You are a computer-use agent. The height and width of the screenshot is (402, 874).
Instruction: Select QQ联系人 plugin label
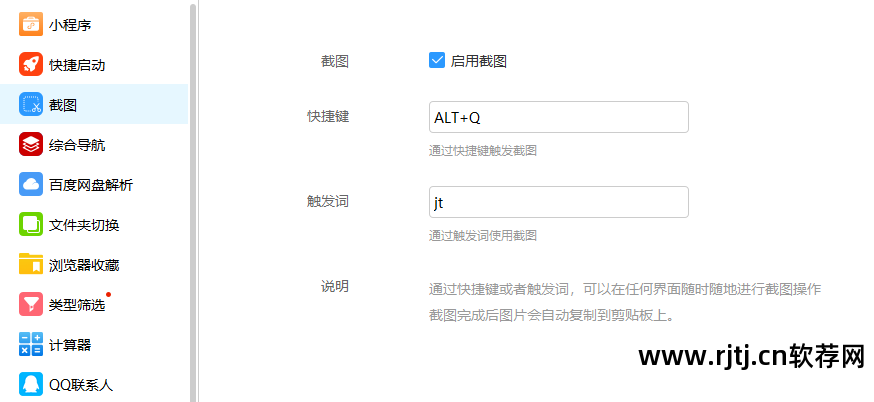coord(81,385)
